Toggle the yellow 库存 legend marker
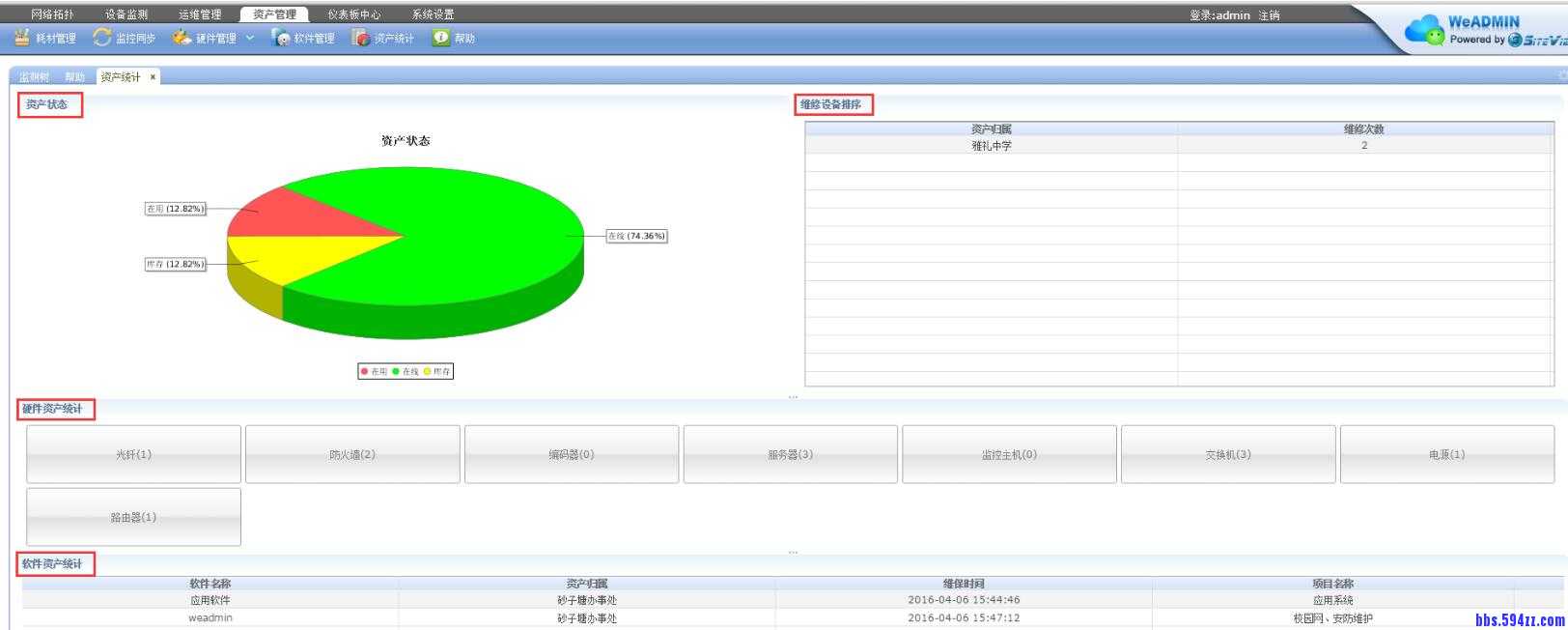The height and width of the screenshot is (630, 1568). (x=427, y=371)
